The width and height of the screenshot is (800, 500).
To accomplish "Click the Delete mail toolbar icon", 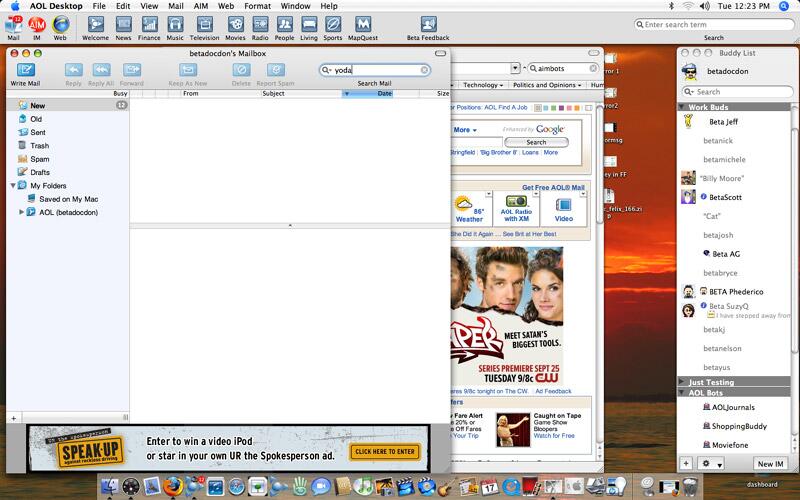I will (241, 70).
